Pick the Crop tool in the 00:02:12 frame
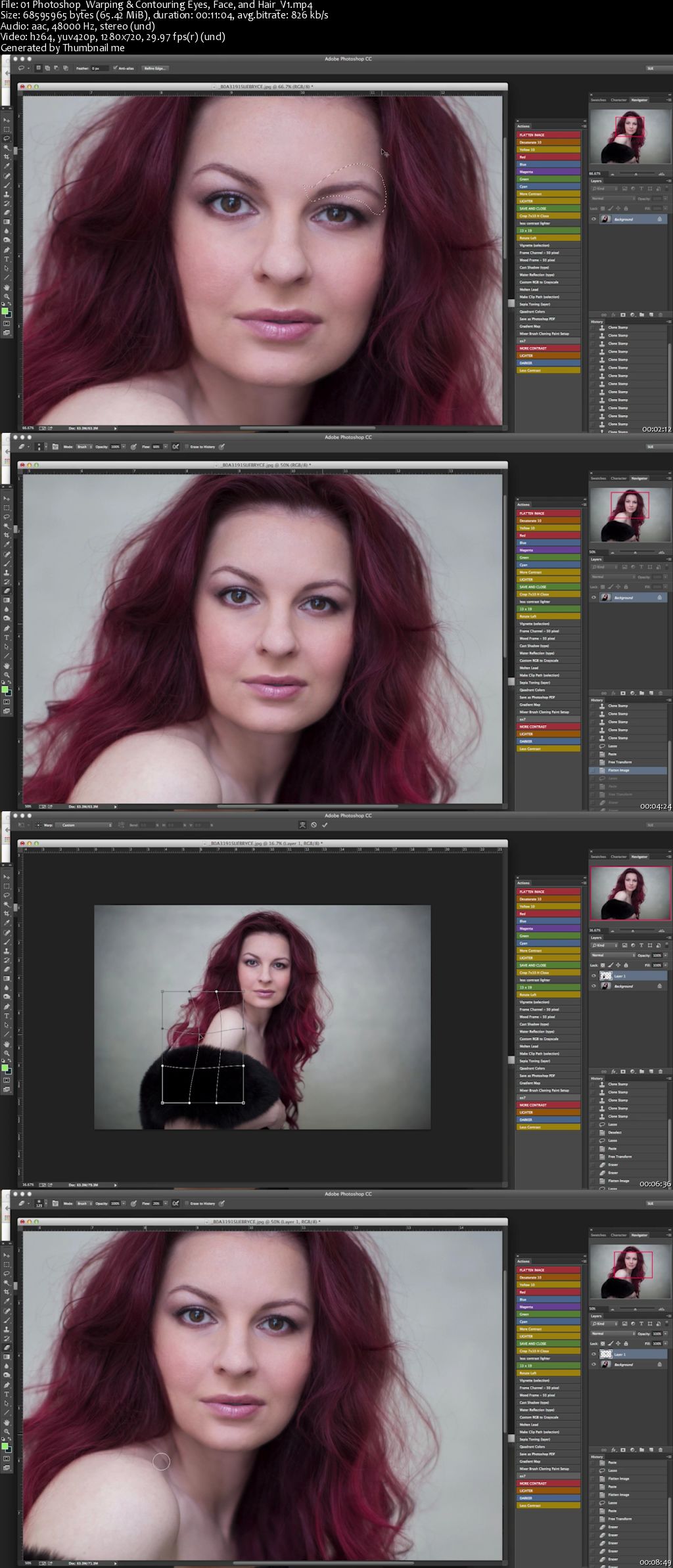673x1568 pixels. [x=7, y=156]
